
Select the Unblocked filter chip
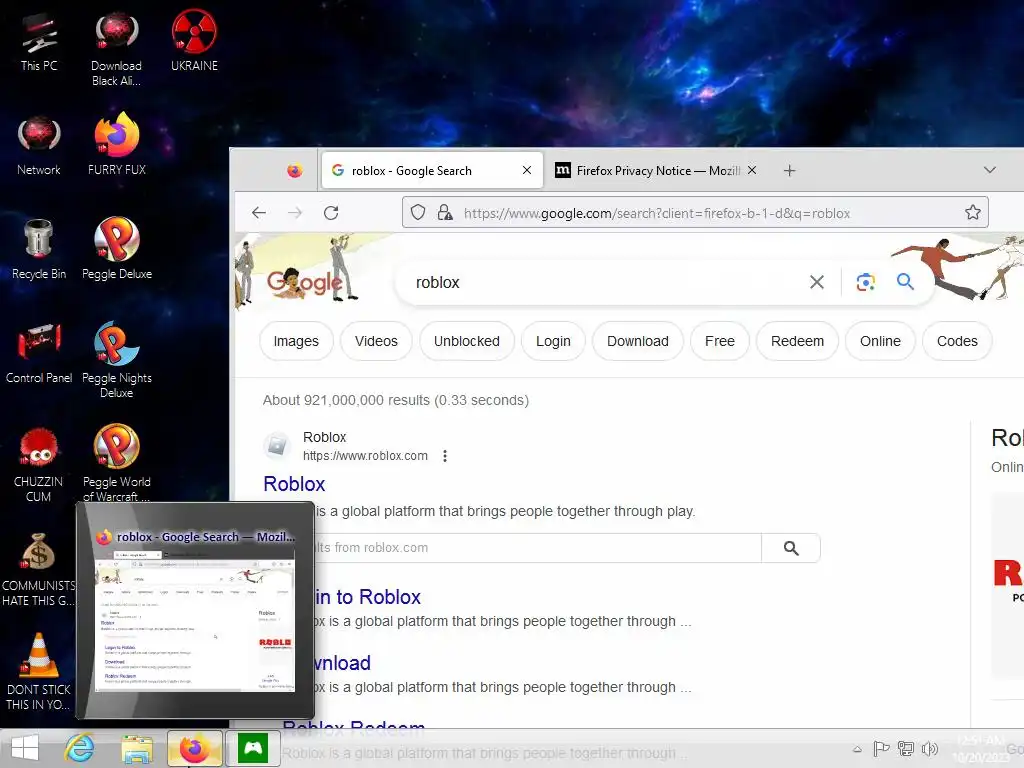pos(467,341)
